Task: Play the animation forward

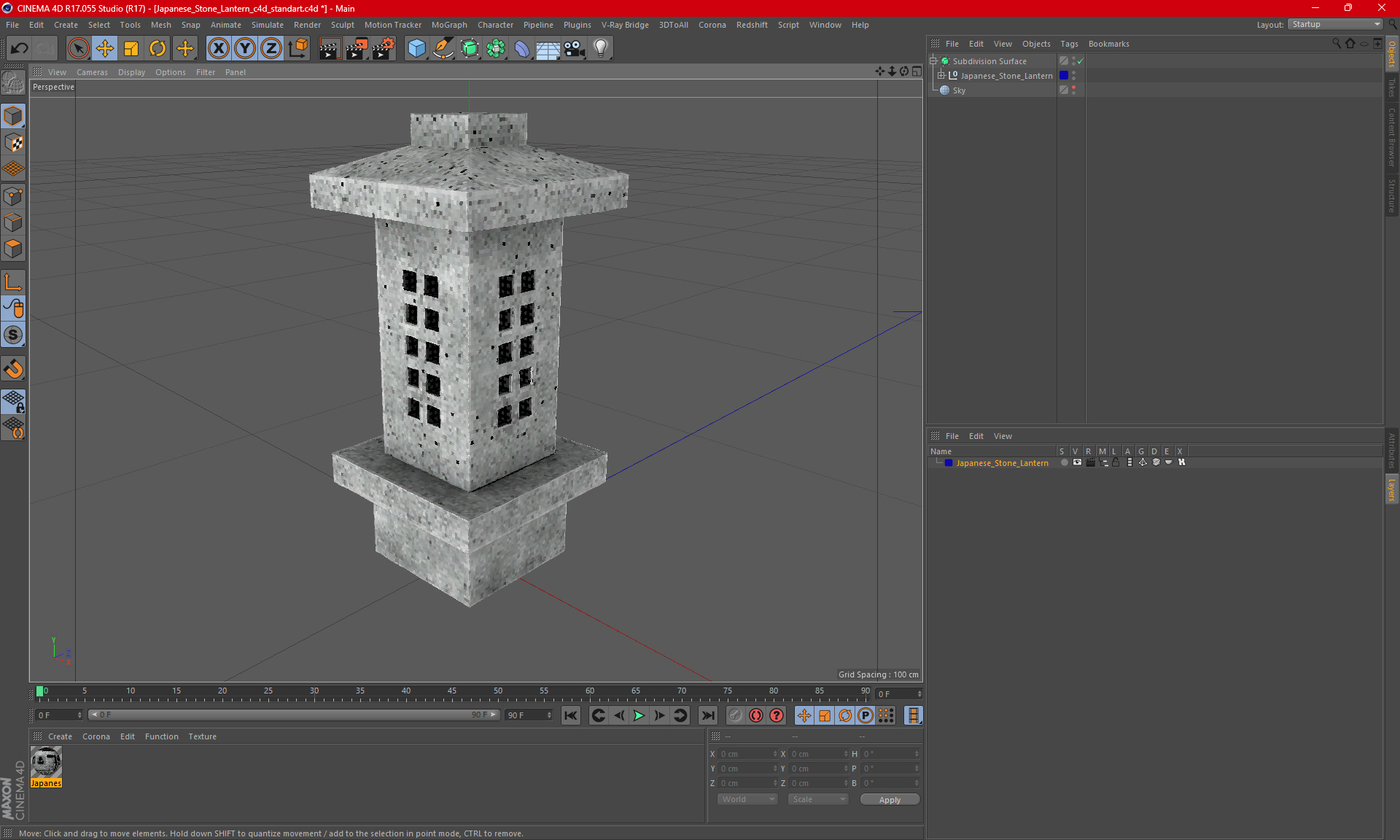Action: (639, 715)
